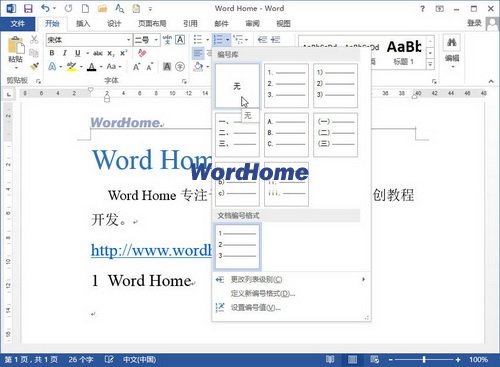
Task: Switch to the 设计 (Design) tab
Action: click(x=114, y=24)
